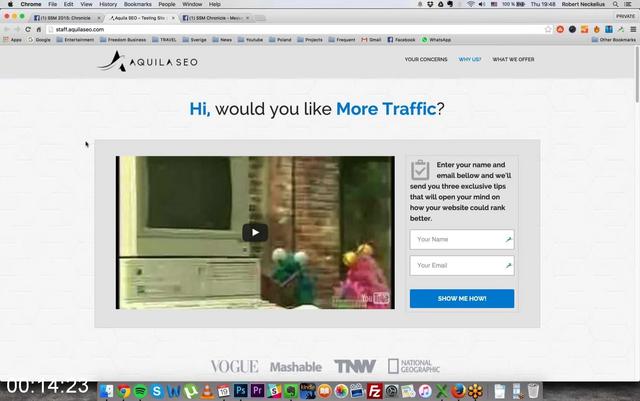The width and height of the screenshot is (640, 401).
Task: Open Skype from the Dock
Action: (x=157, y=391)
